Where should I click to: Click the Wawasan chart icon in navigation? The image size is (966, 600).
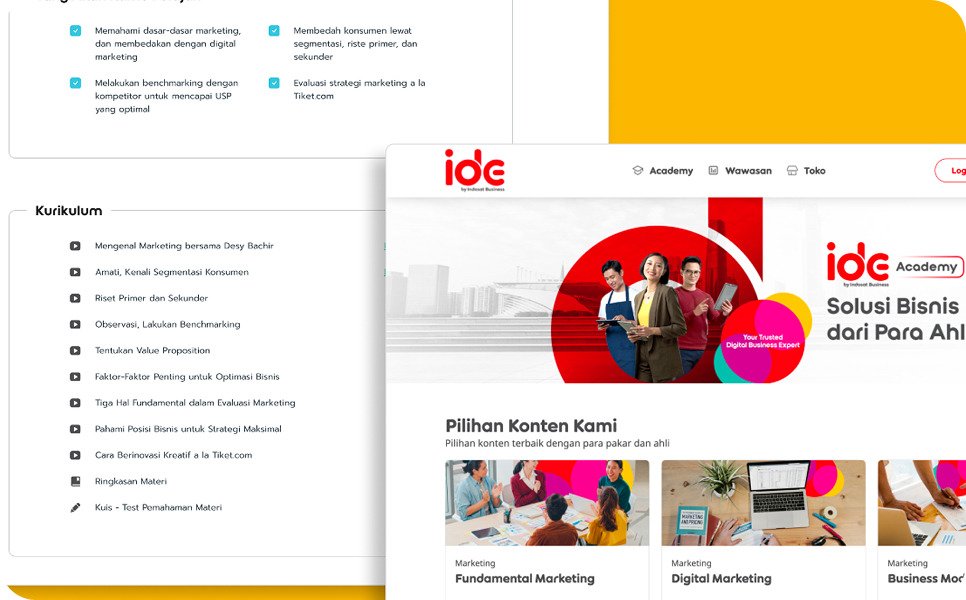pyautogui.click(x=714, y=170)
